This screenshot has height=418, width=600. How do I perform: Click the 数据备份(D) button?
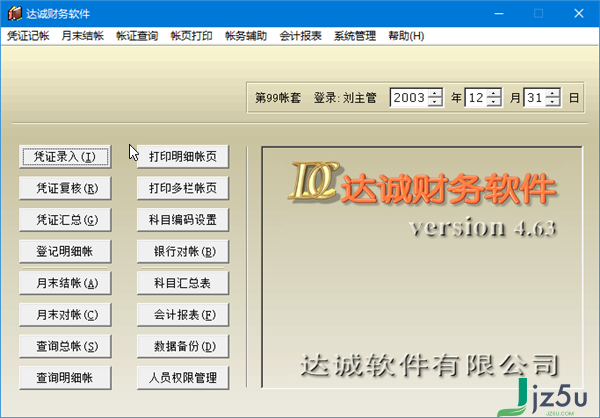coord(183,346)
